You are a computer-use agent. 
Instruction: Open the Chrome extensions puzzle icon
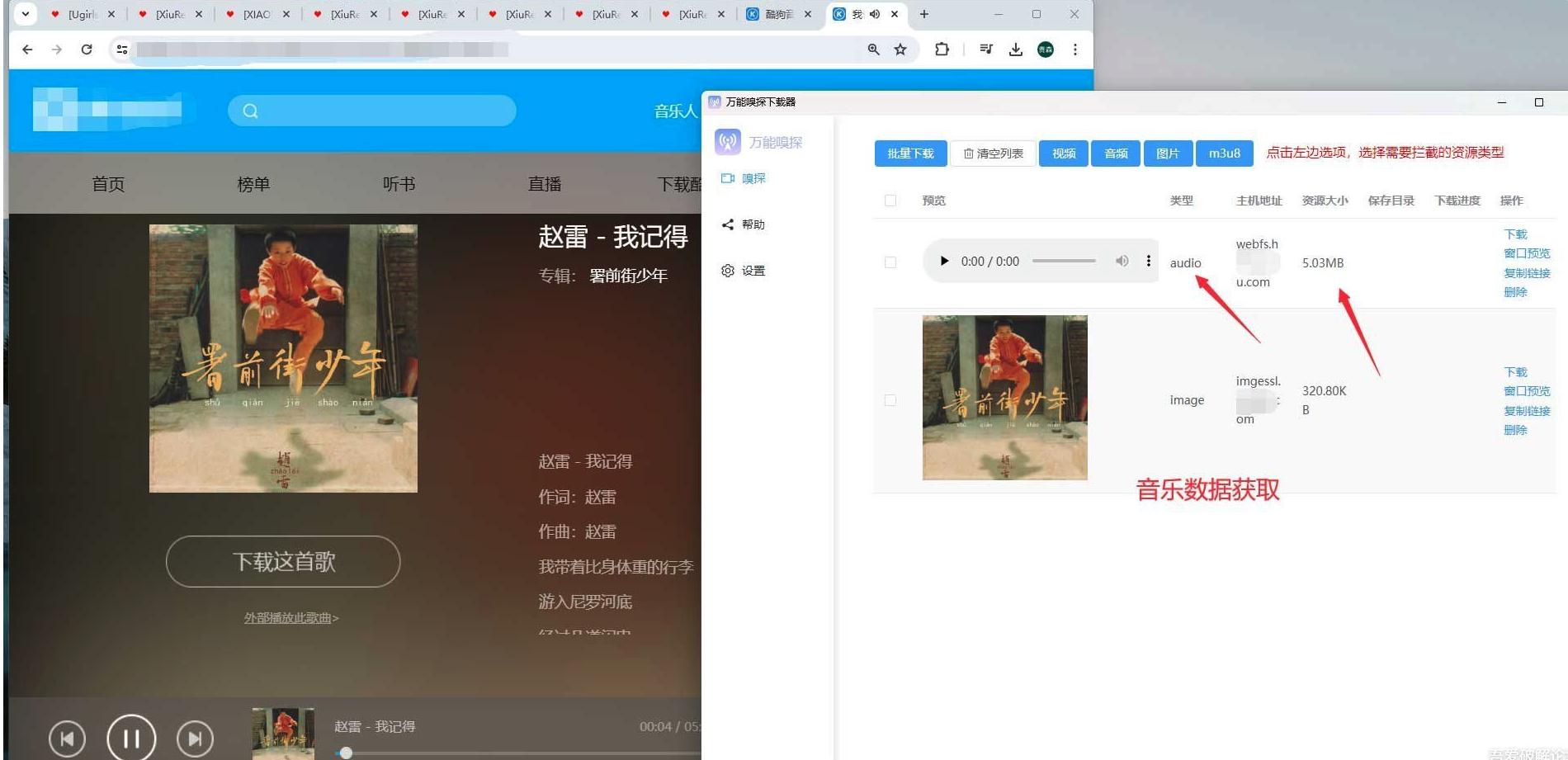[942, 50]
